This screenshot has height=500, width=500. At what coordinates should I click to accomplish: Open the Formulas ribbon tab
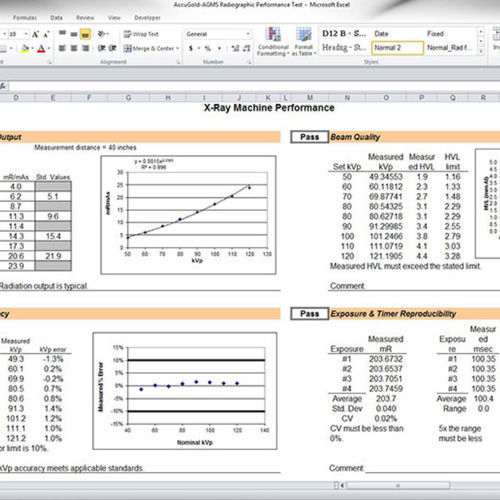click(25, 18)
